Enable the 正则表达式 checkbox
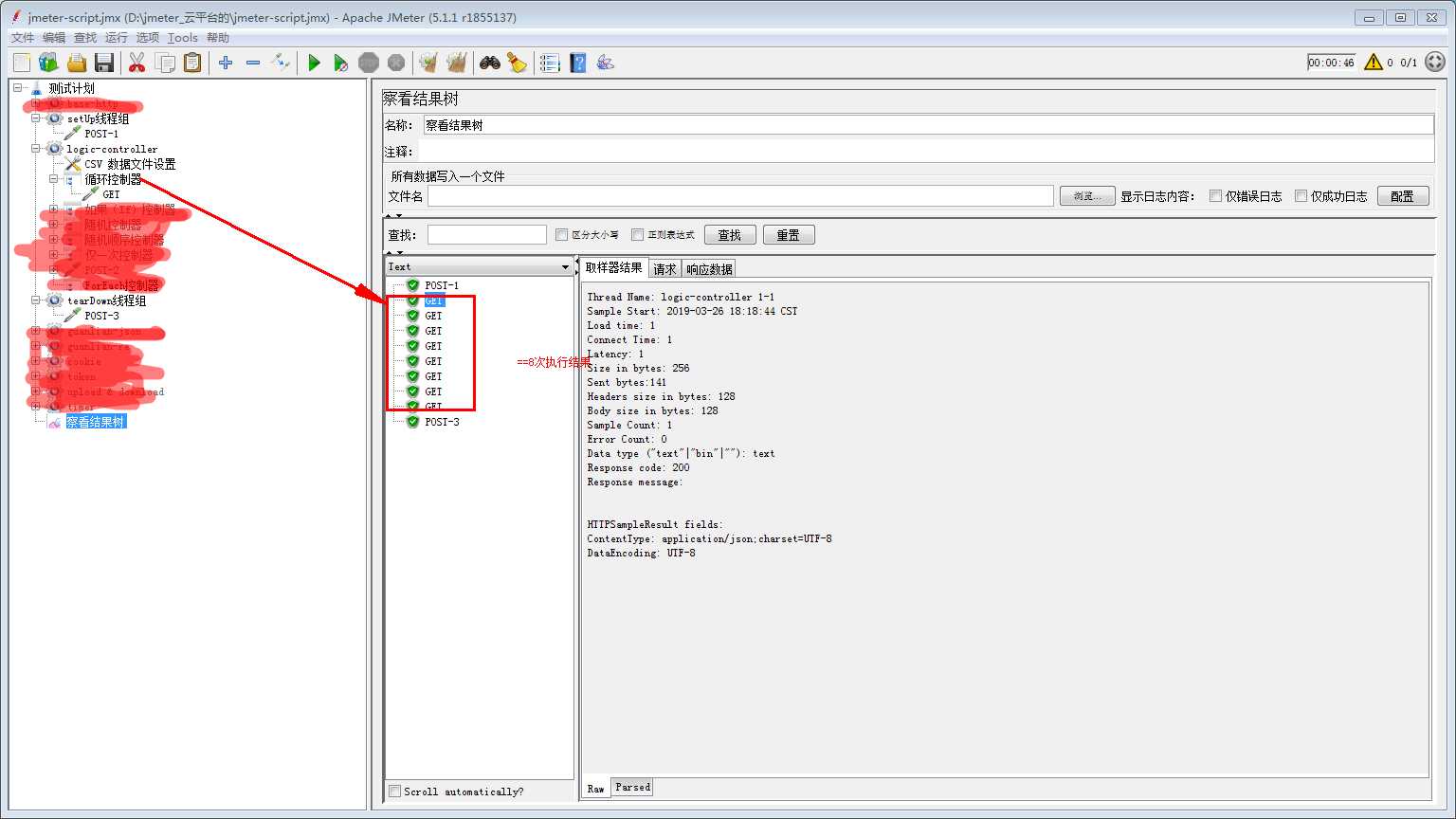This screenshot has height=819, width=1456. click(637, 235)
